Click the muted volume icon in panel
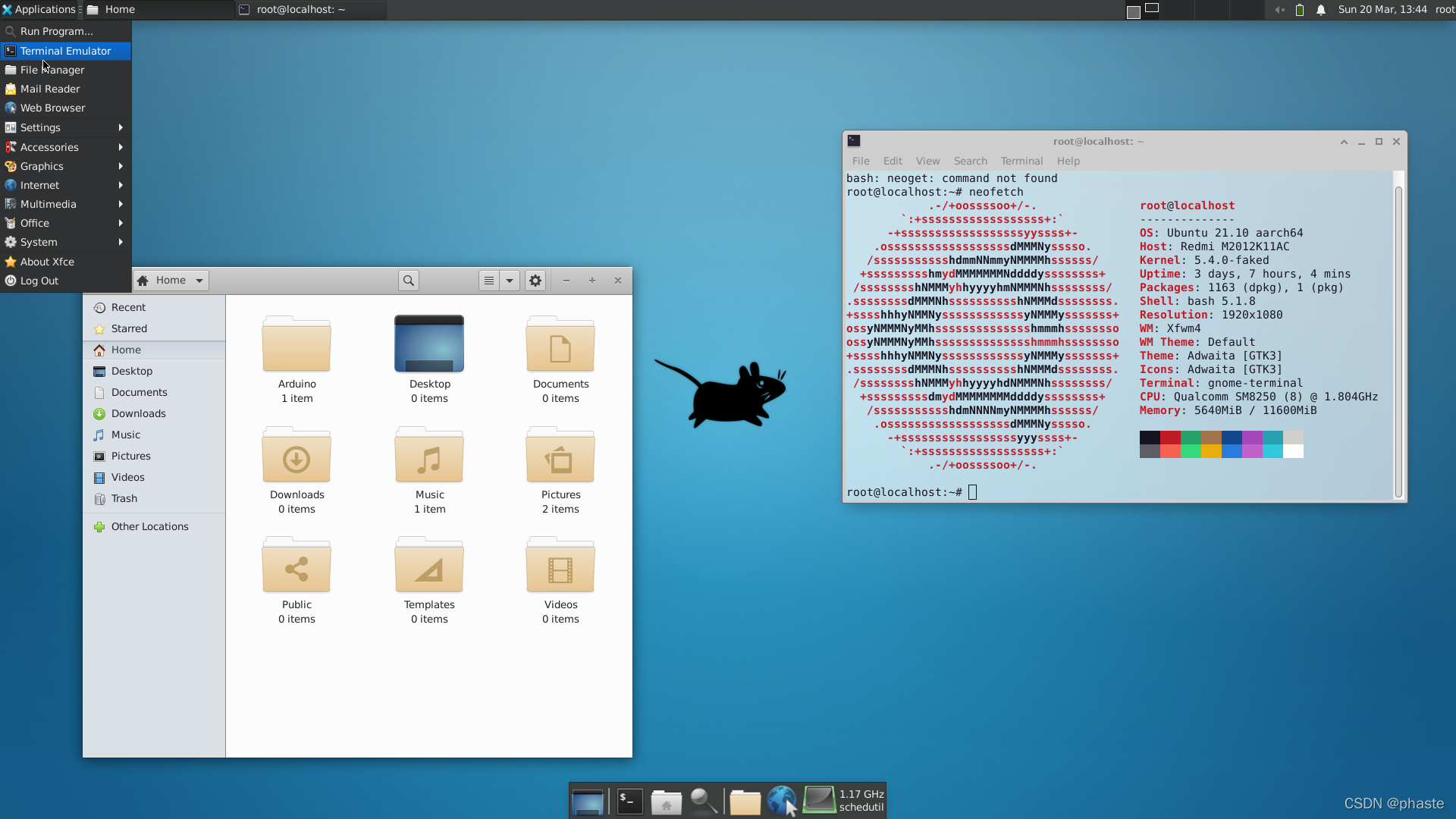Screen dimensions: 1456x819 [x=1279, y=10]
